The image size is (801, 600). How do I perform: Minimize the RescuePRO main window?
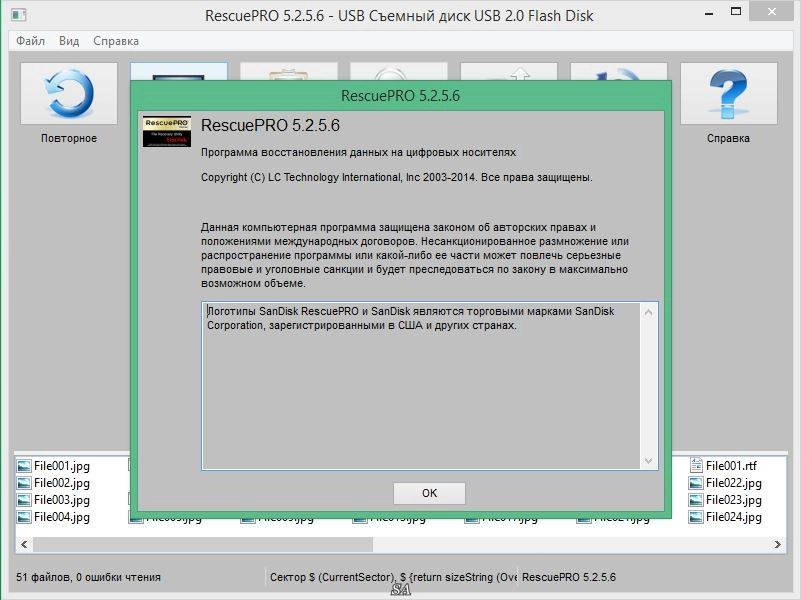pyautogui.click(x=709, y=13)
